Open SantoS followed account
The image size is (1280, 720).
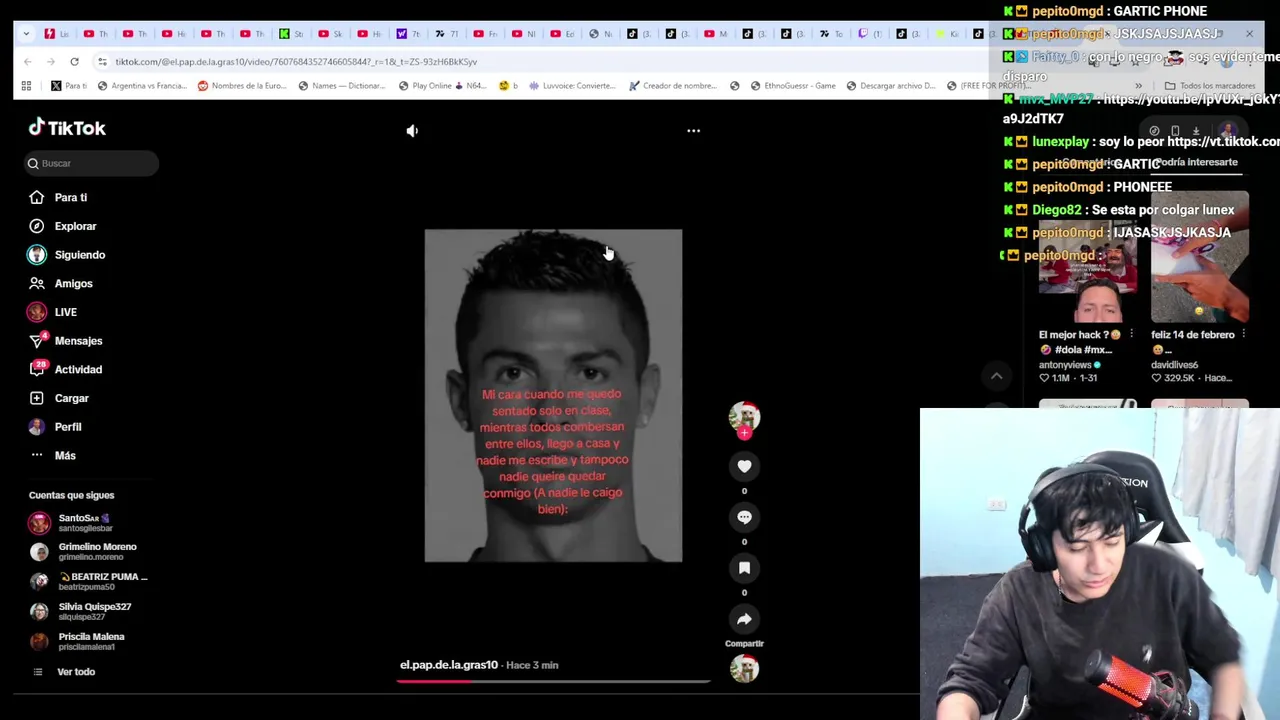pos(85,522)
